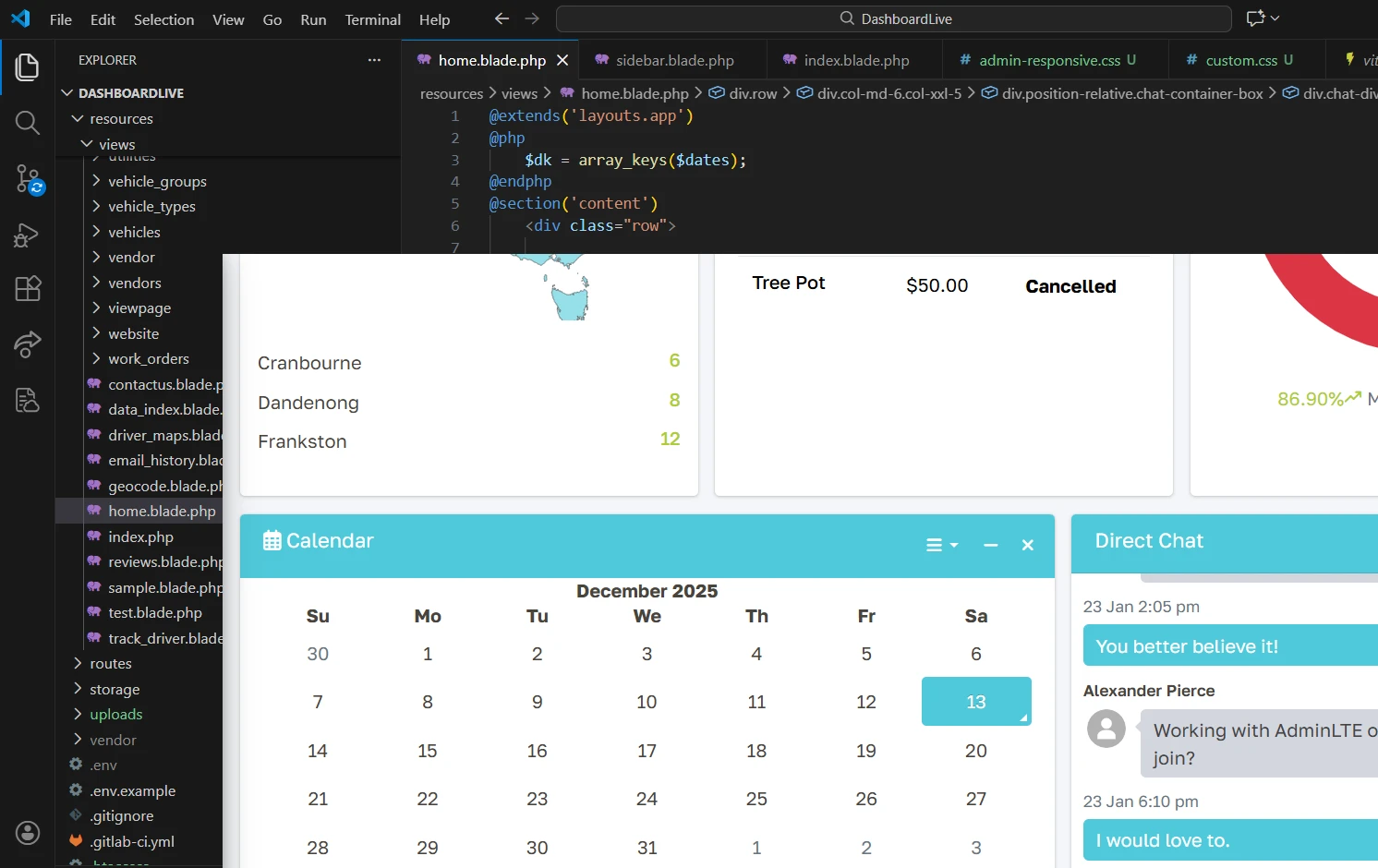Click the Explorer more actions ellipsis
The image size is (1378, 868).
(x=374, y=60)
